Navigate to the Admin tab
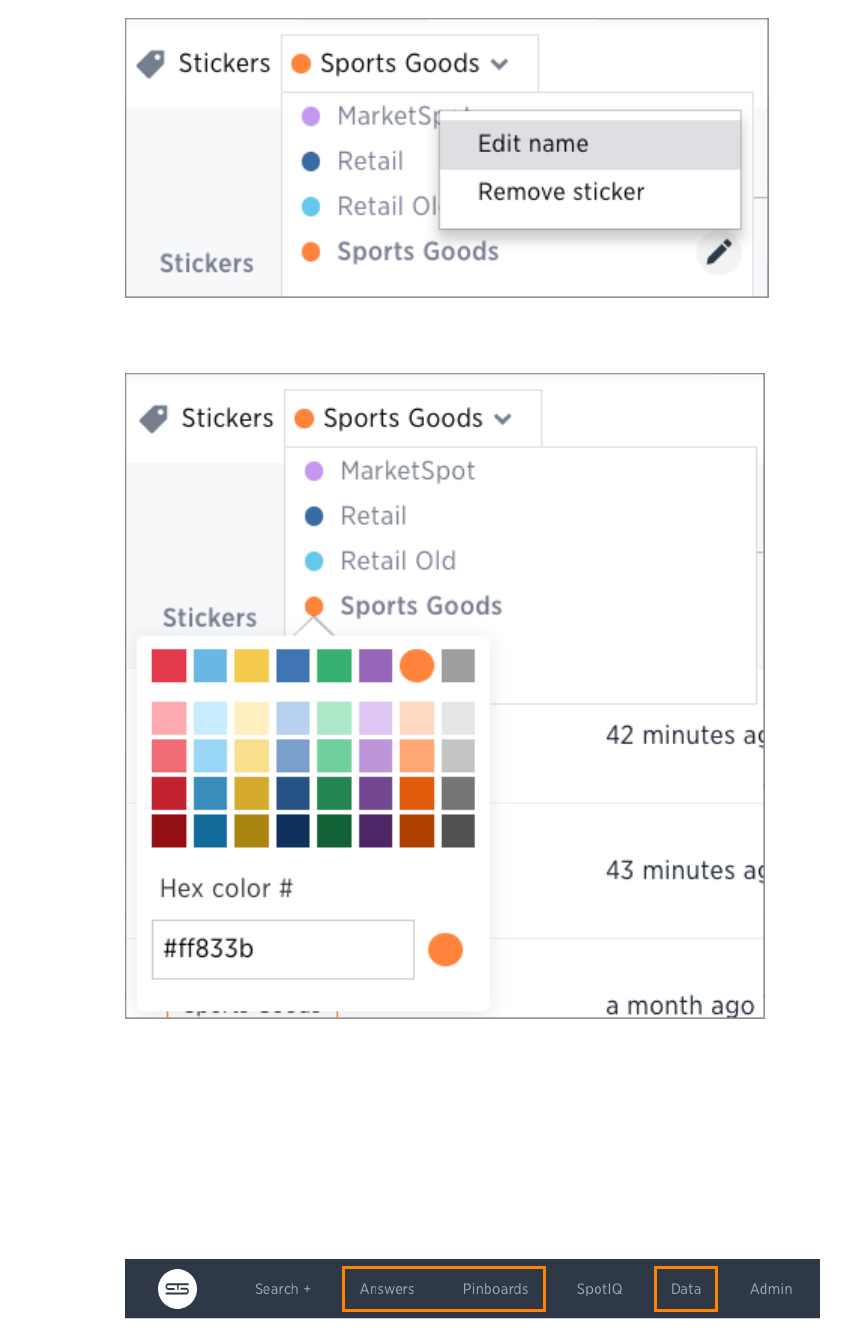The height and width of the screenshot is (1344, 864). point(771,1289)
